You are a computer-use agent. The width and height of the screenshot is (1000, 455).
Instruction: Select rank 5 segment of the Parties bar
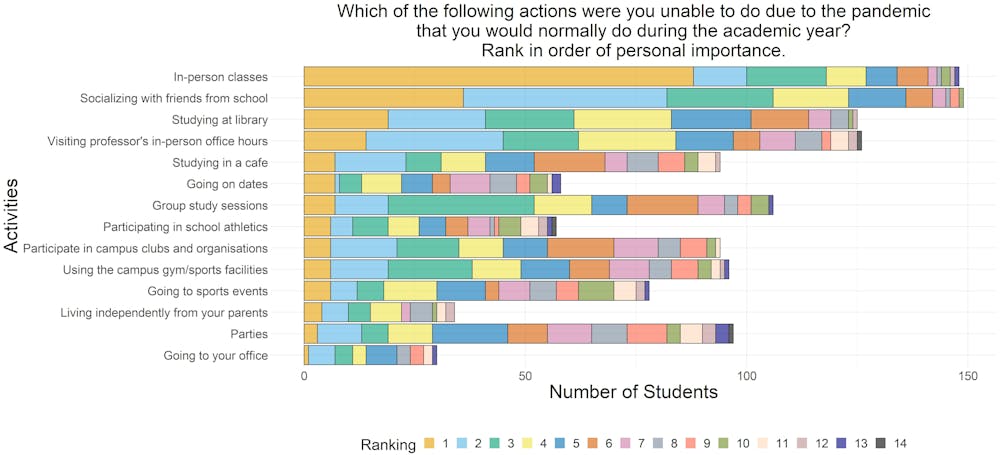click(x=469, y=334)
